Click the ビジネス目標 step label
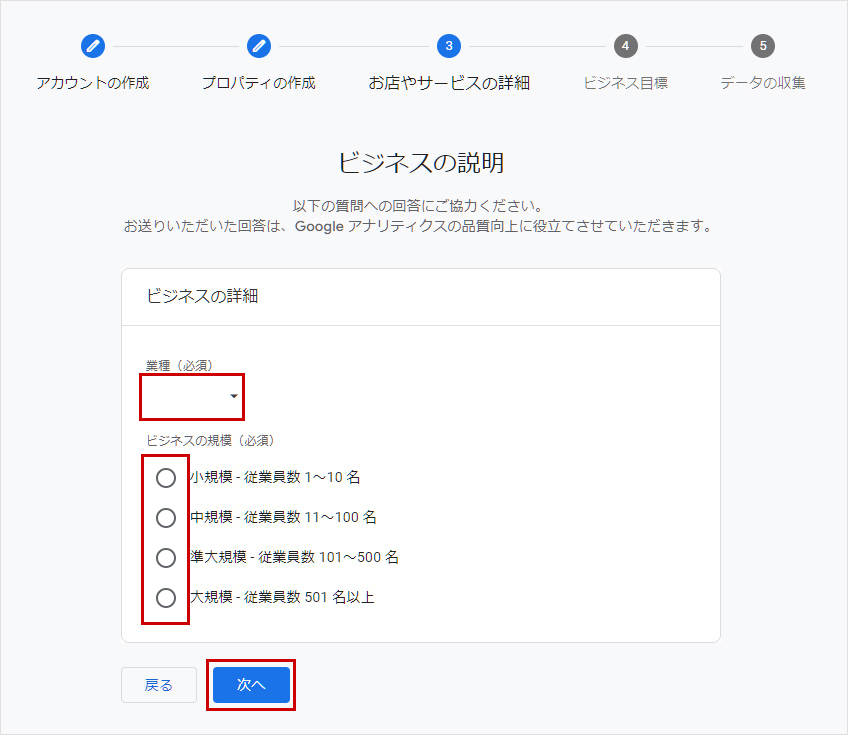848x735 pixels. pos(625,83)
